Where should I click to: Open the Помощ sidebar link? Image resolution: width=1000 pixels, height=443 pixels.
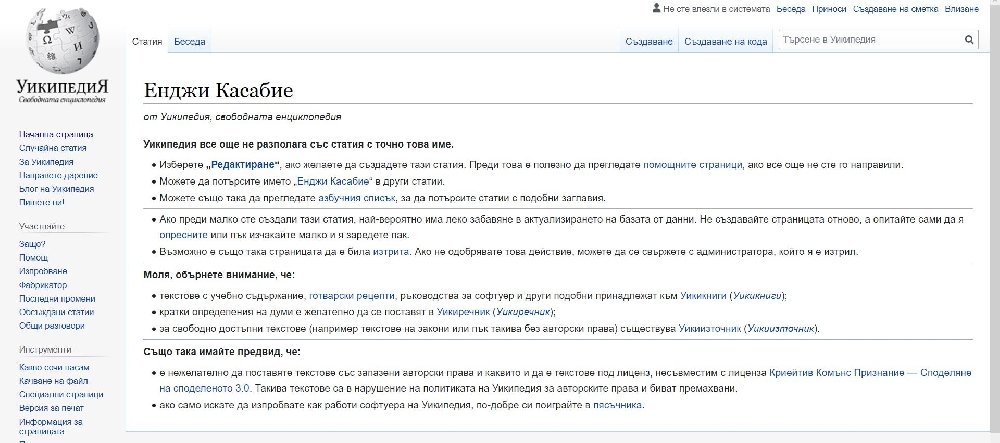click(x=33, y=258)
